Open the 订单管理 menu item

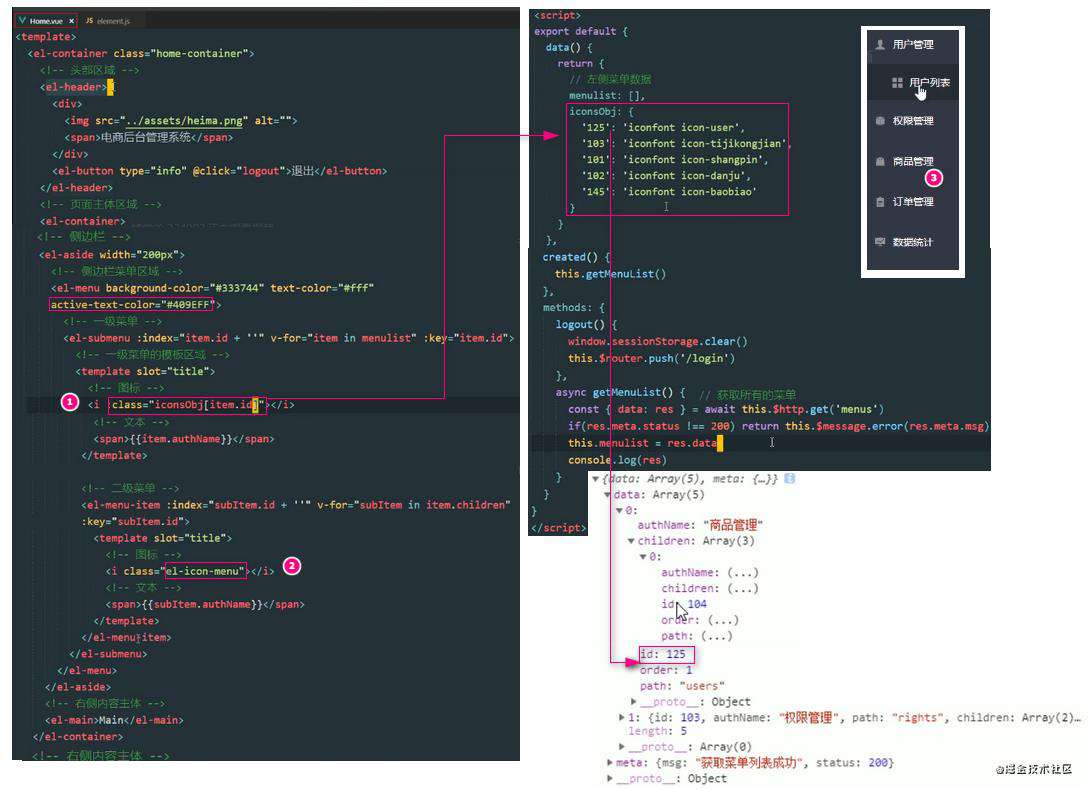pyautogui.click(x=913, y=201)
